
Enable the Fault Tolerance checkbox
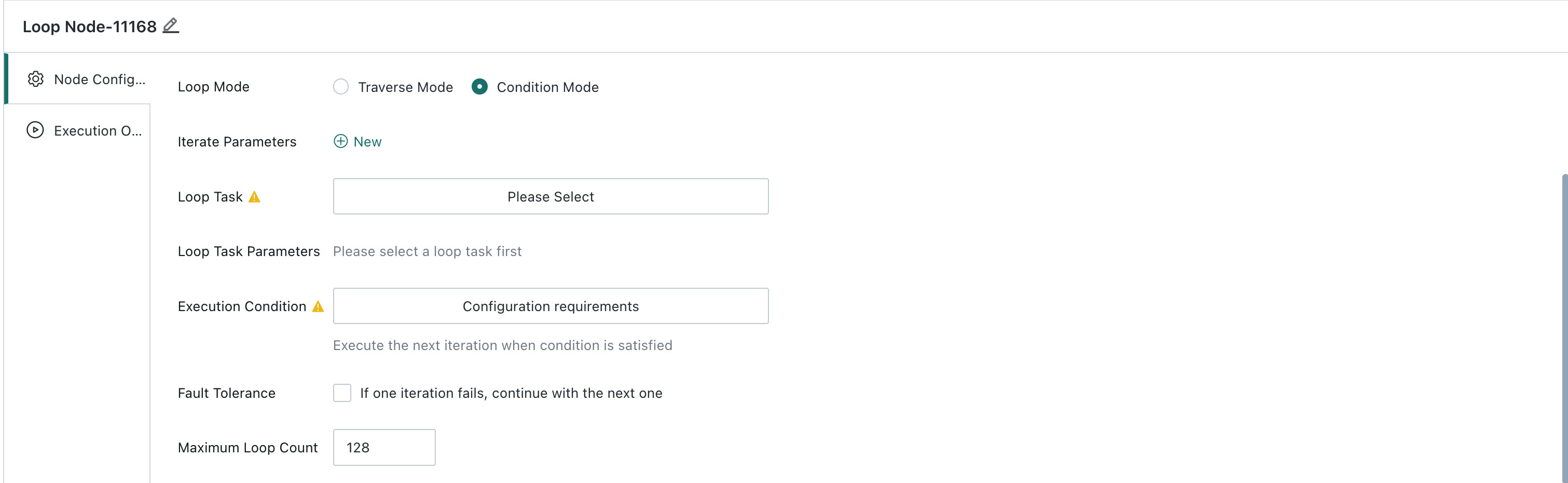pyautogui.click(x=342, y=393)
